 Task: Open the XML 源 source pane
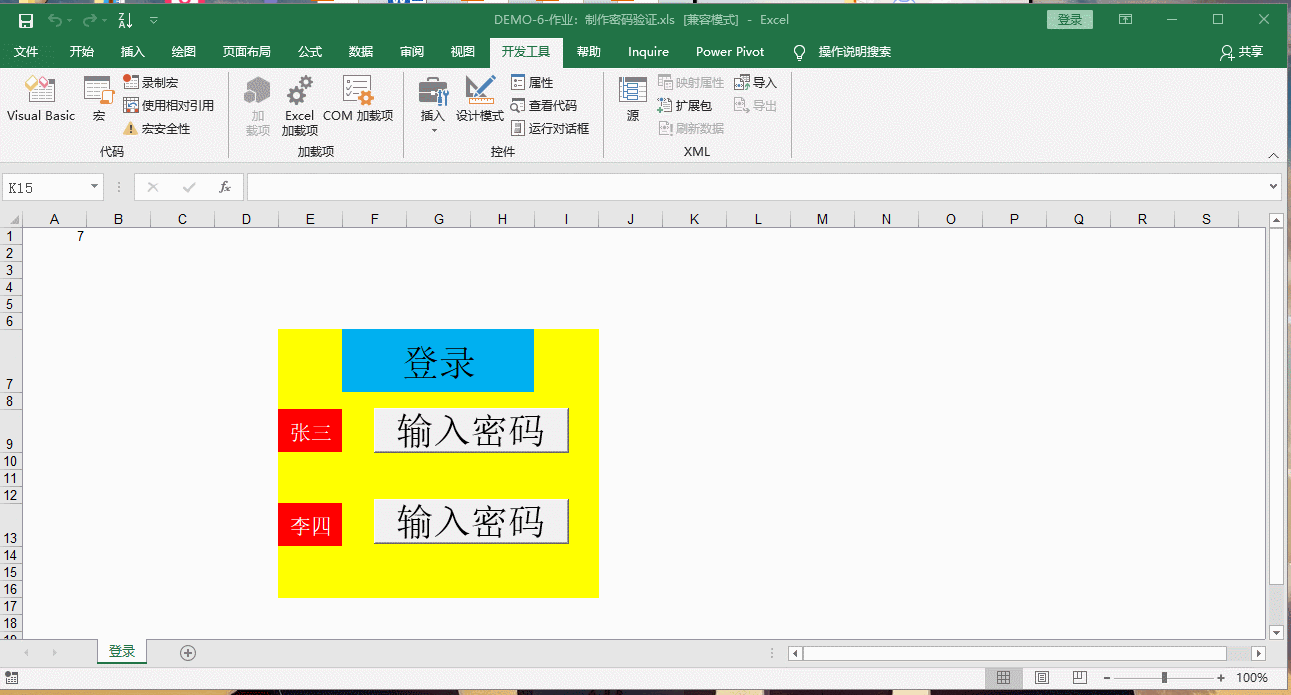(x=633, y=100)
